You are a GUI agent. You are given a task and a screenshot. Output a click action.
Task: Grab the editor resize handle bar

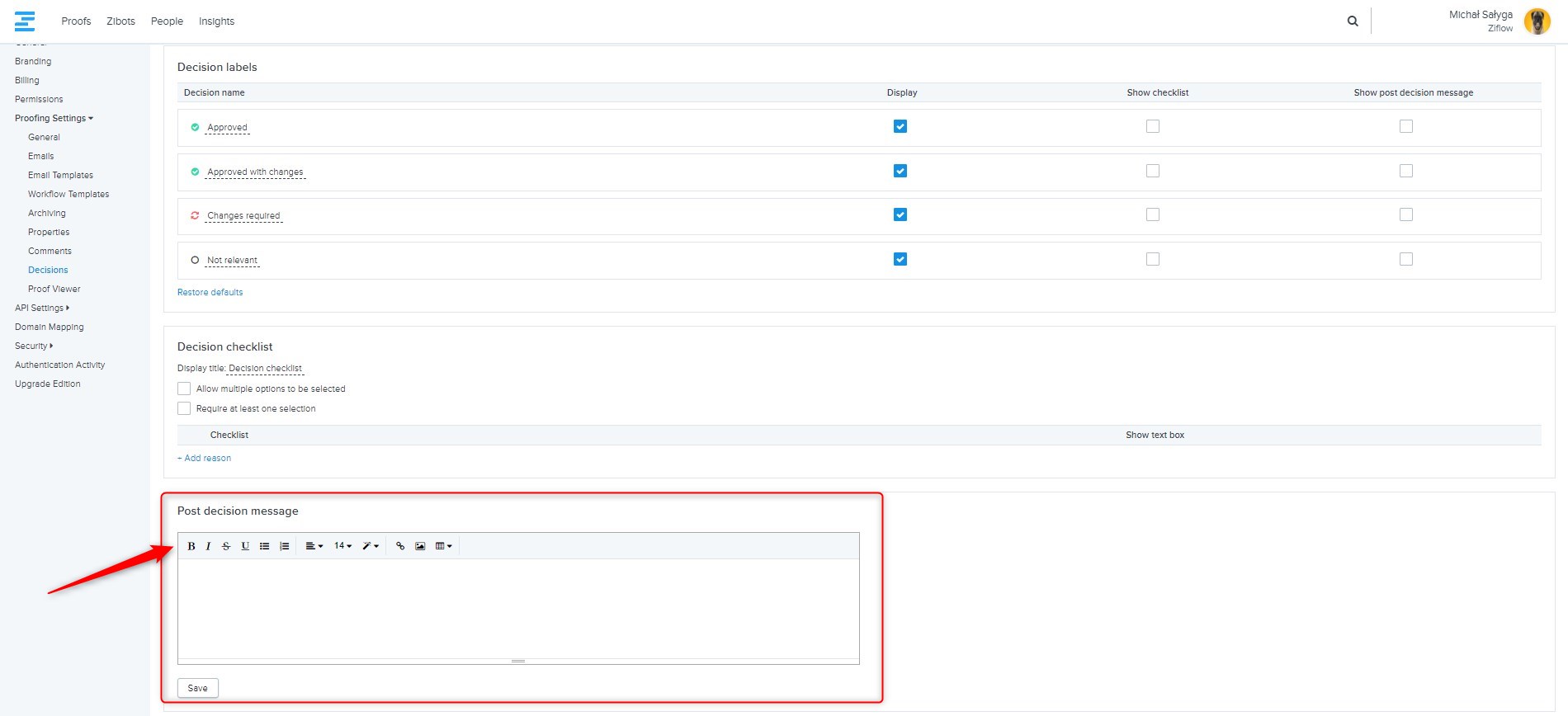518,661
